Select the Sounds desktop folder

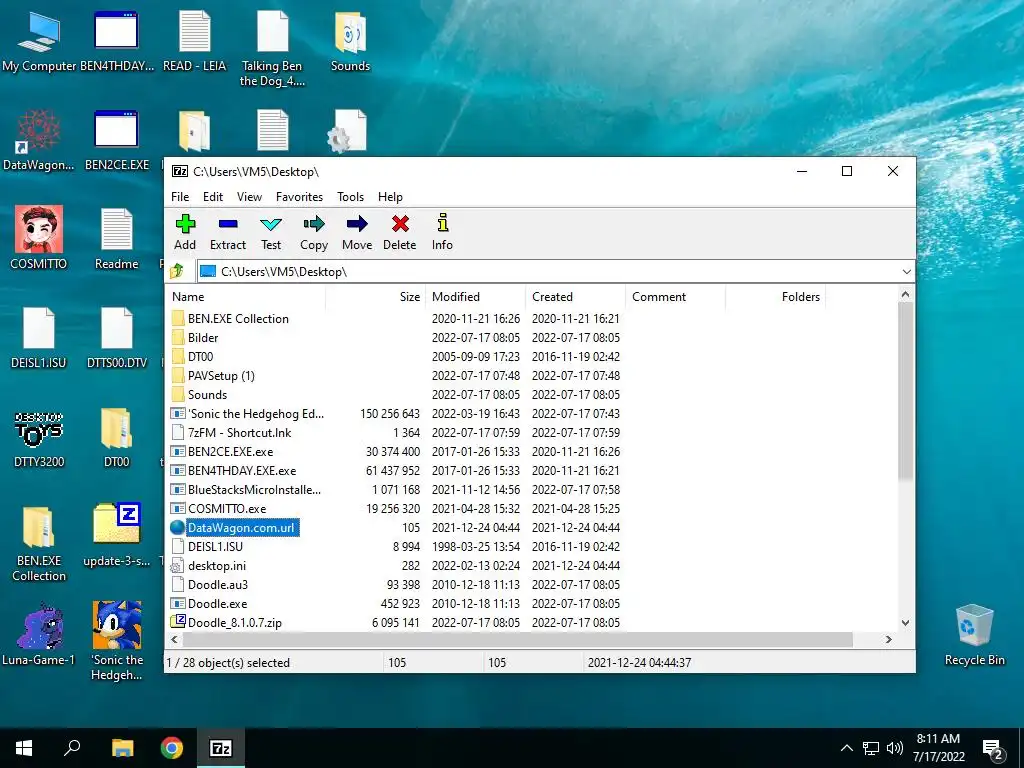point(350,42)
